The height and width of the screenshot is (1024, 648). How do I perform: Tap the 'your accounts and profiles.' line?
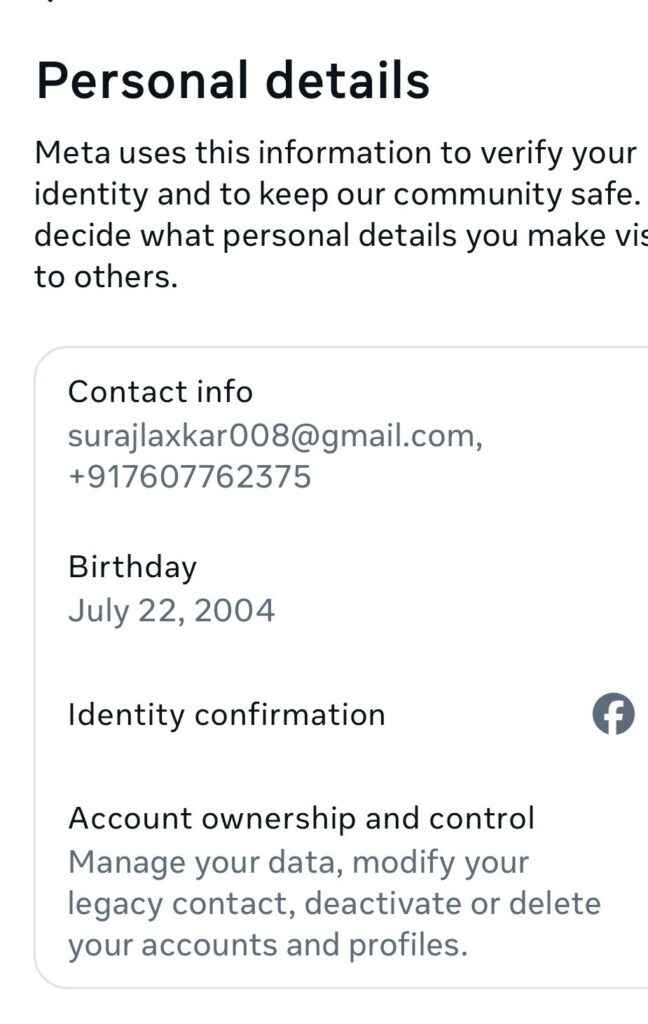(268, 946)
